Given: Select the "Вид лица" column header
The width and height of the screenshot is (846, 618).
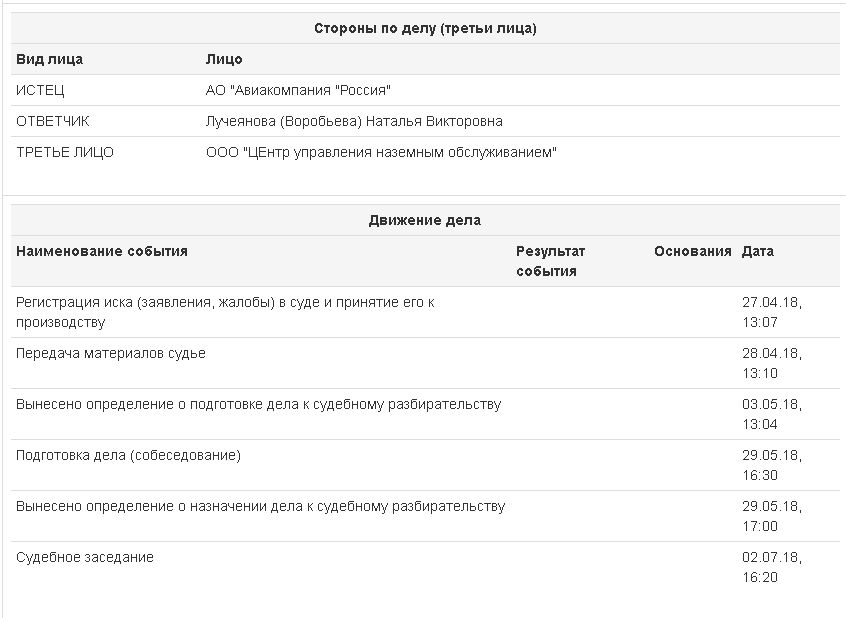Looking at the screenshot, I should click(50, 59).
